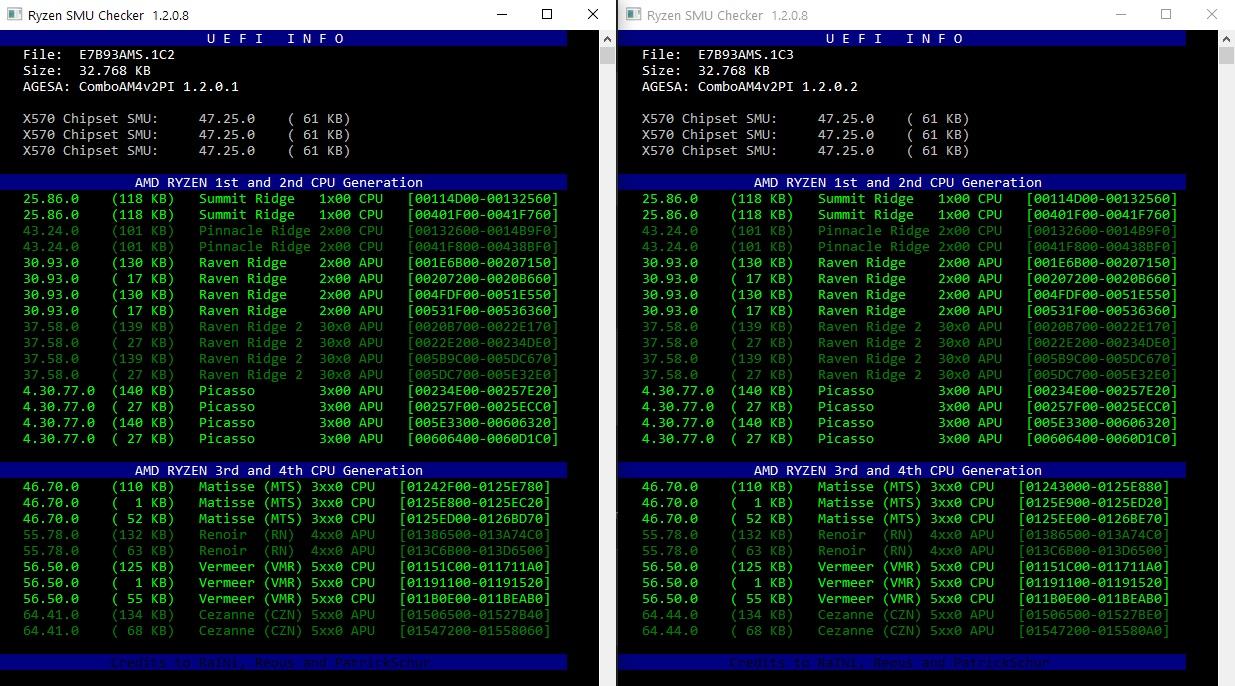
Task: Click Matisse address [01243000-0125E880]
Action: [x=1094, y=486]
